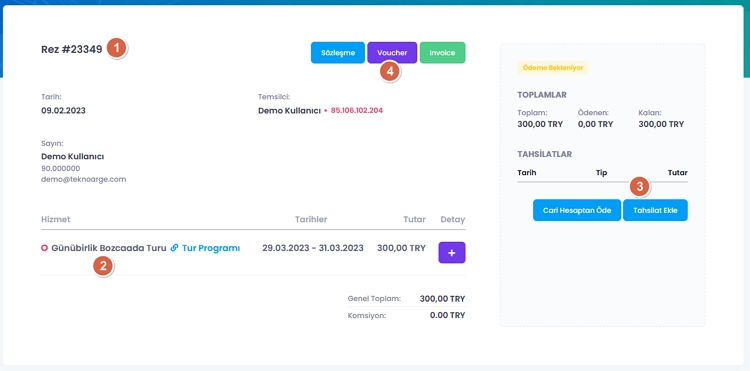Click the orange annotation marker number 1
Screen dimensions: 750x371
click(117, 48)
